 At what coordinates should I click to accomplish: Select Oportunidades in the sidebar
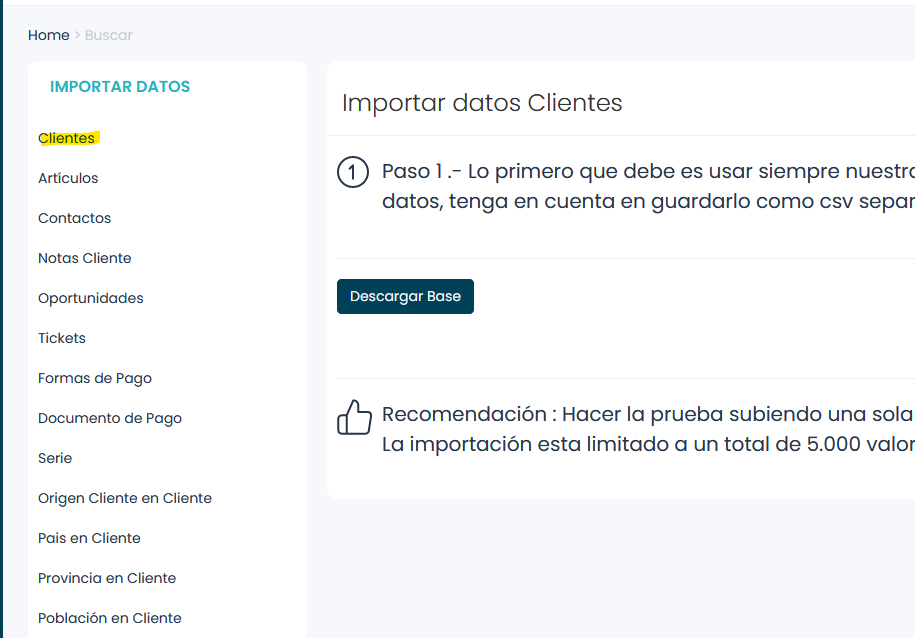[91, 298]
